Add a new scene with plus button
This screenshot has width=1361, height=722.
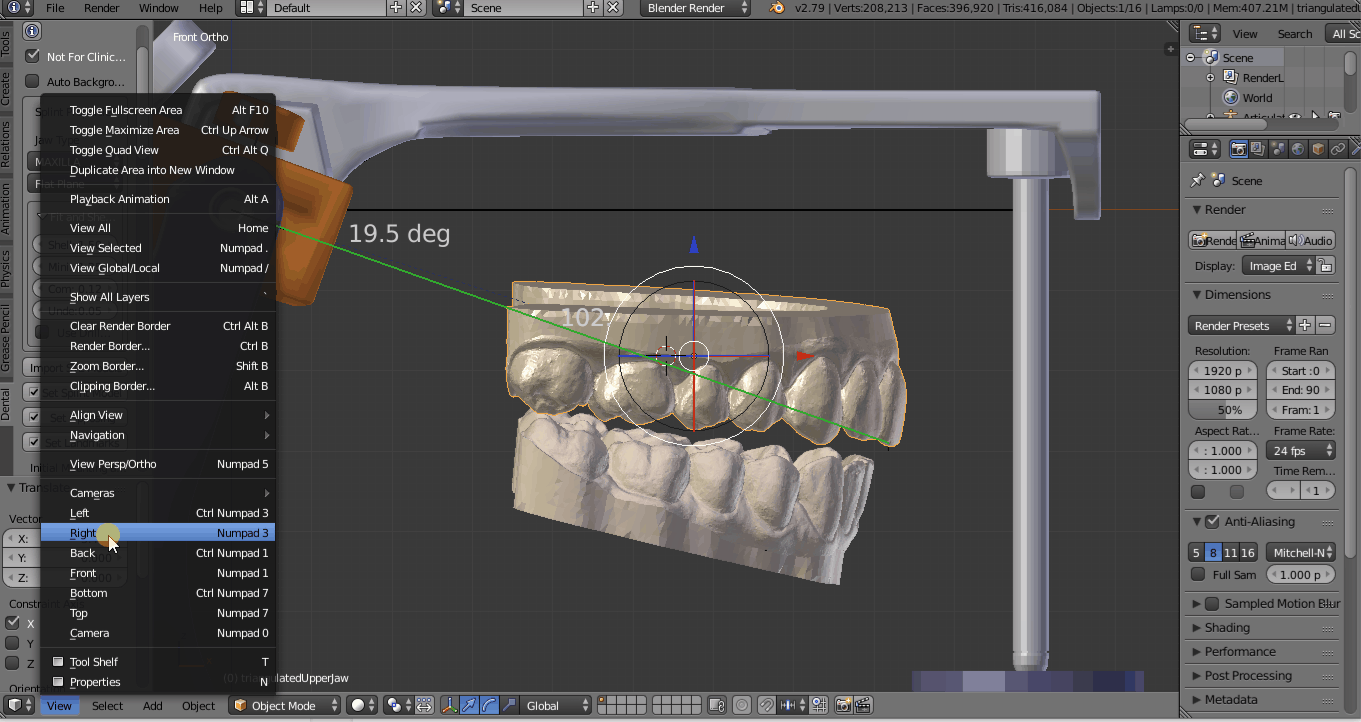point(593,7)
